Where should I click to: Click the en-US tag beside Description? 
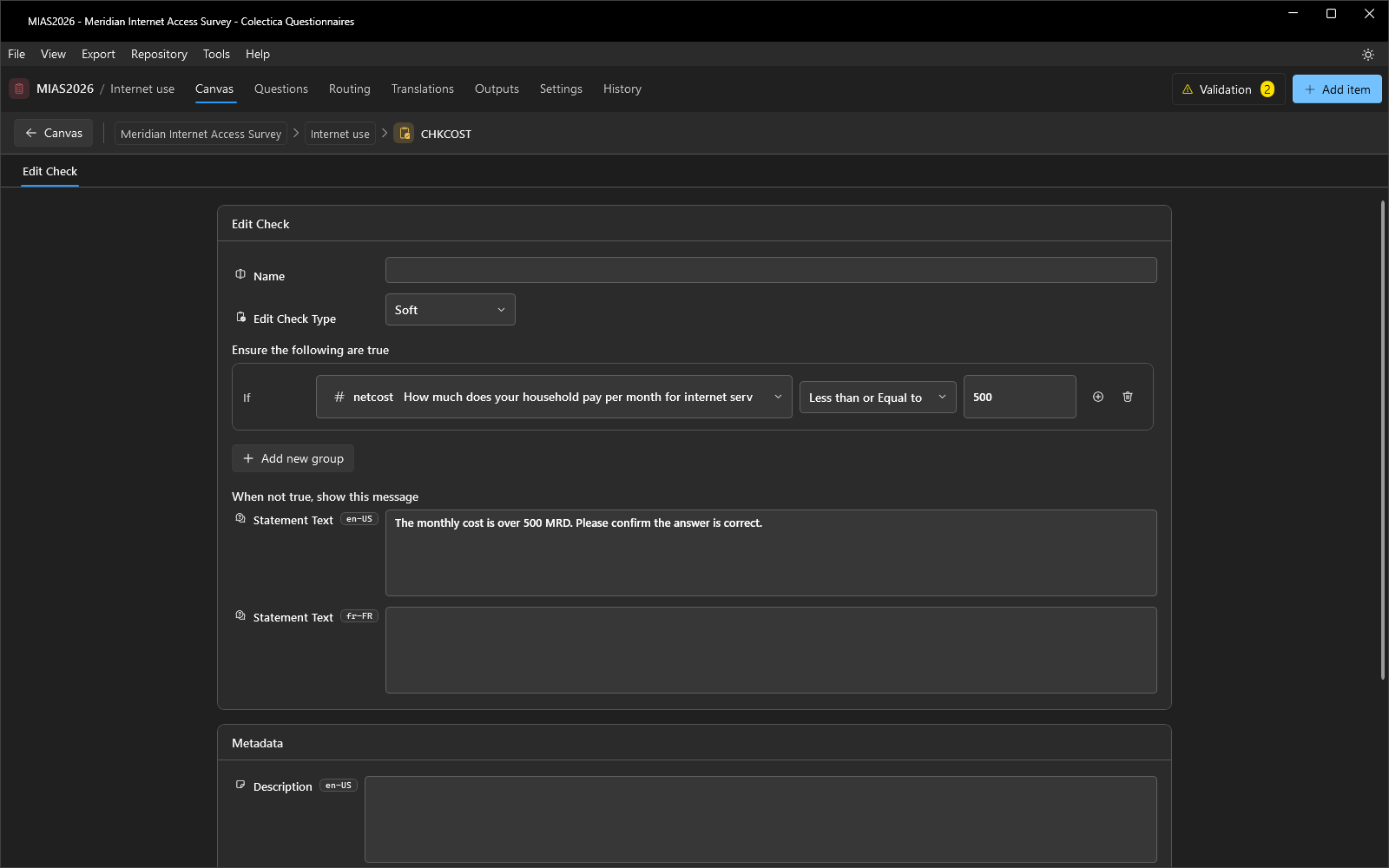tap(339, 786)
